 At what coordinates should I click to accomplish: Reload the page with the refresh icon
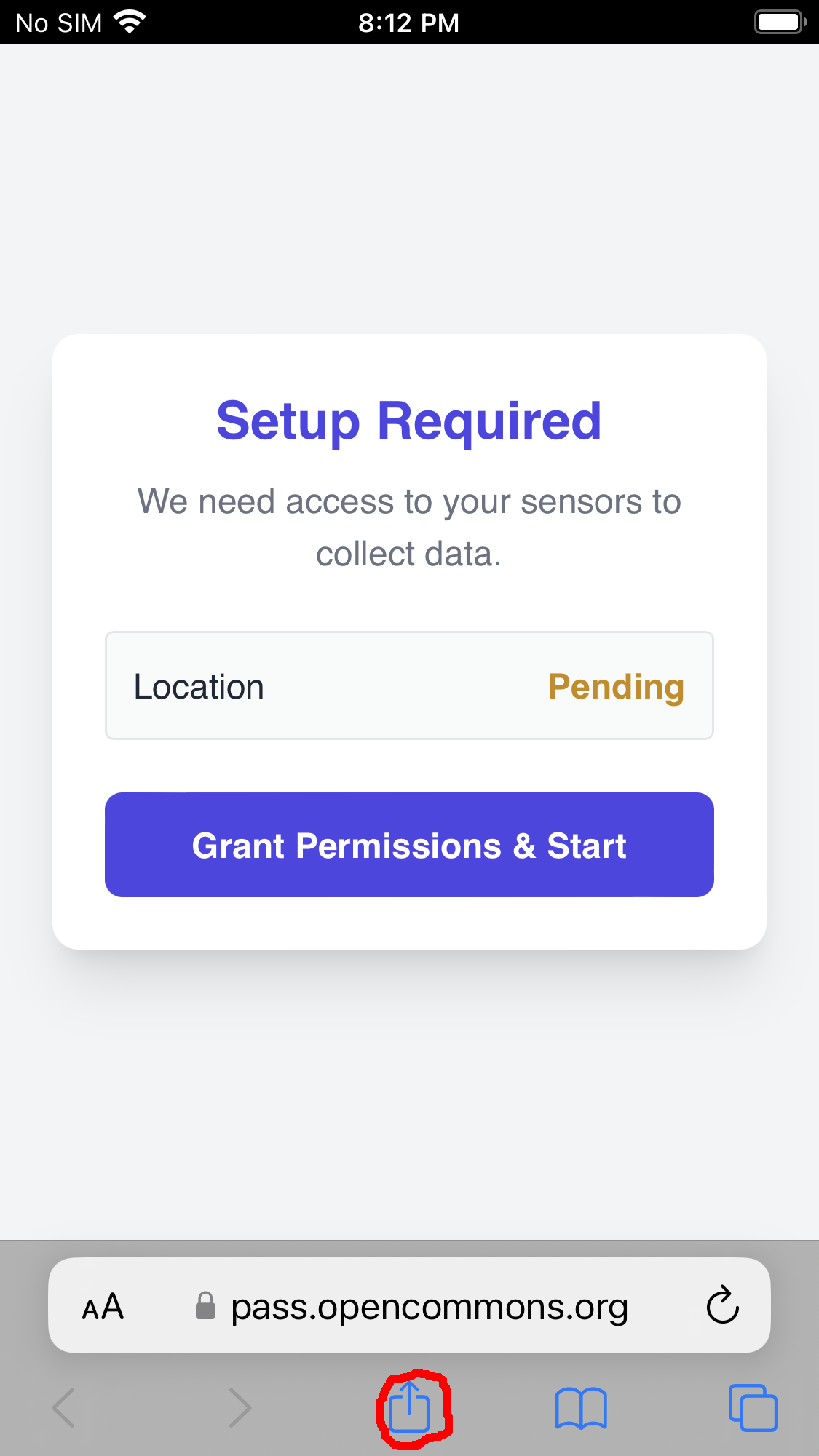tap(722, 1305)
